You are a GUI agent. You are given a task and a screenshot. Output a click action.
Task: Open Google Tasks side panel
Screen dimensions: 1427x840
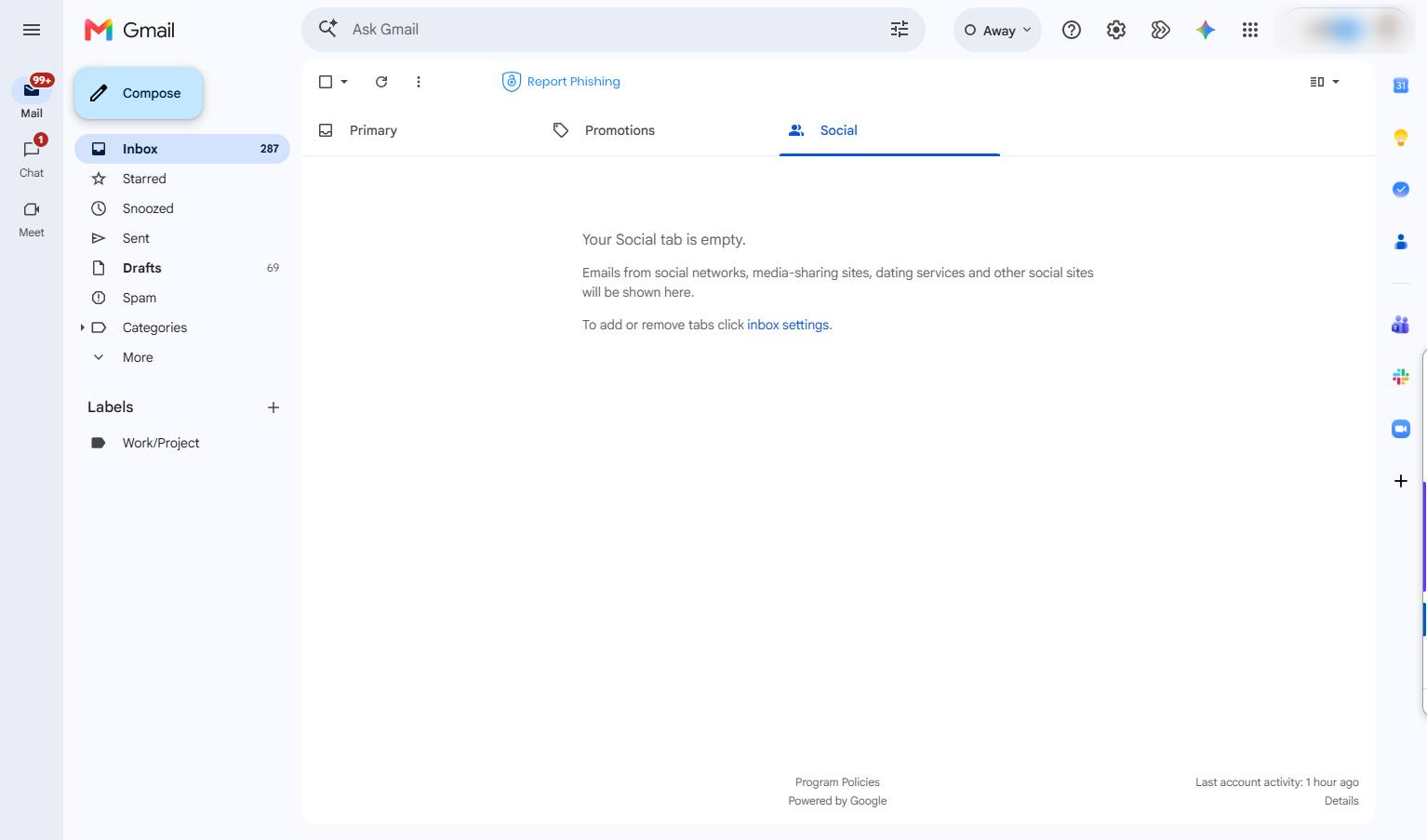[x=1401, y=190]
